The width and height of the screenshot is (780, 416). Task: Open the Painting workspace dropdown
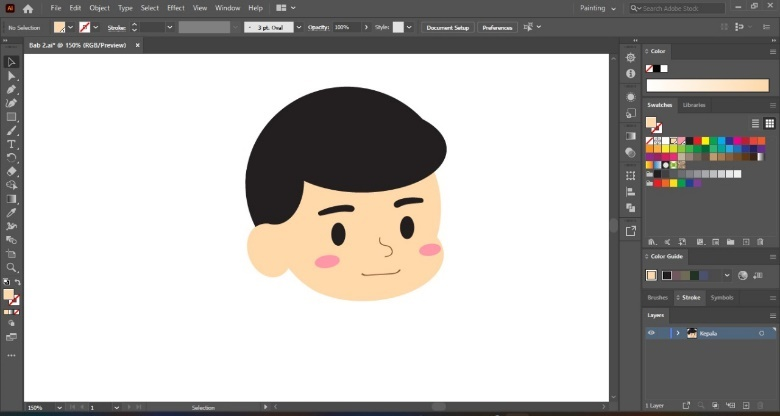click(597, 8)
